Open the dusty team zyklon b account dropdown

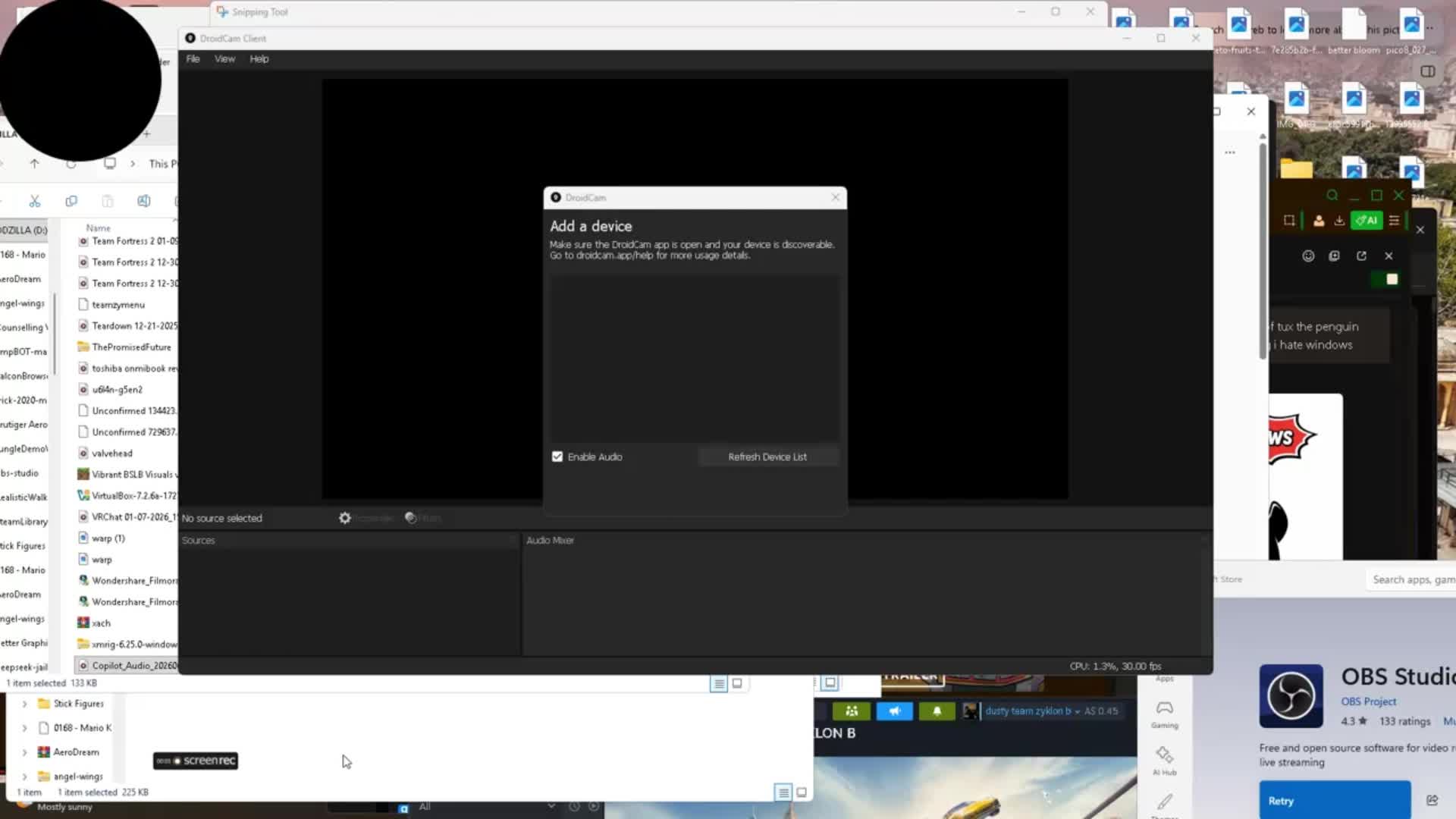click(x=1031, y=711)
